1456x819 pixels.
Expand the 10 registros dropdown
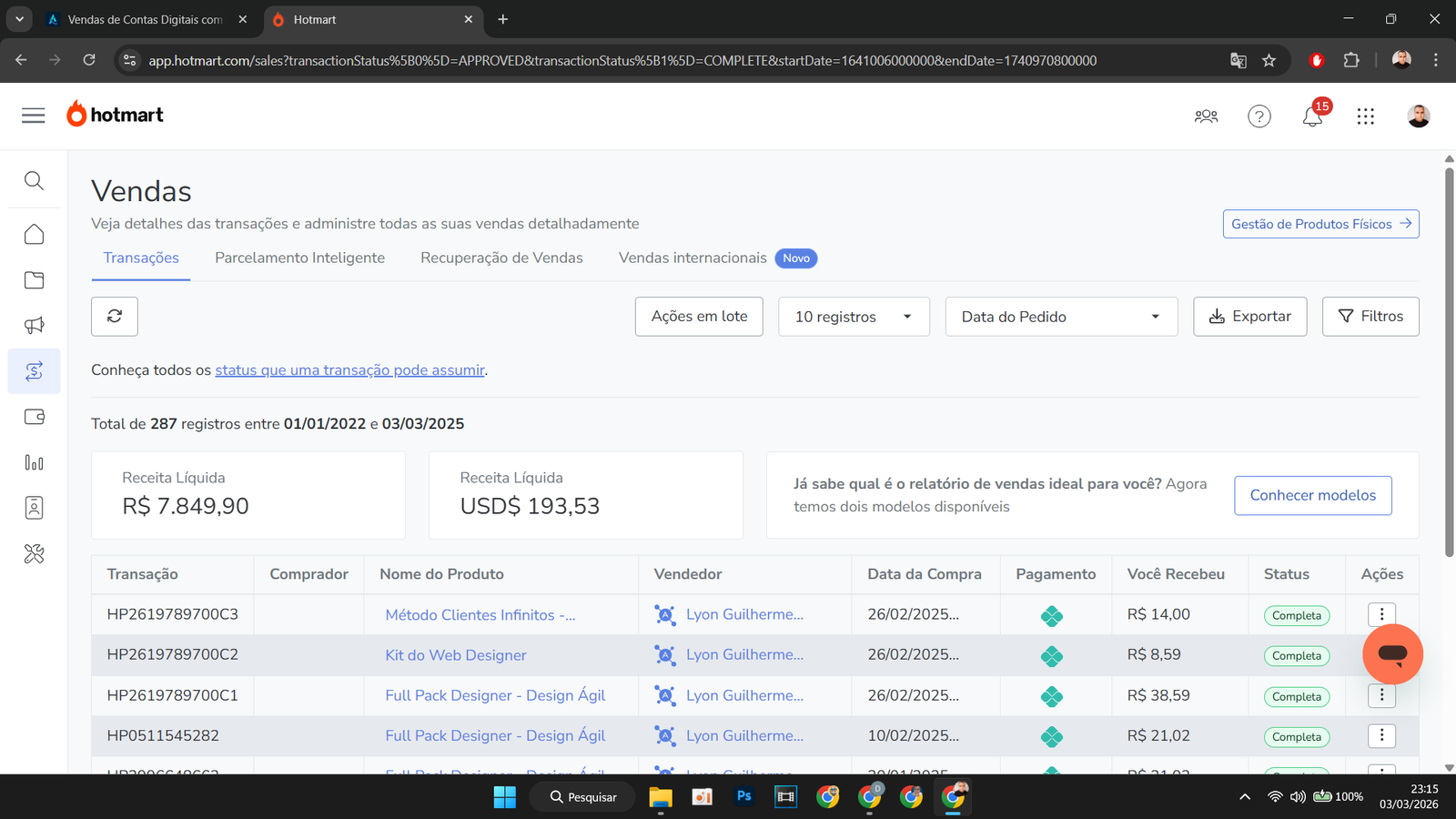tap(854, 317)
